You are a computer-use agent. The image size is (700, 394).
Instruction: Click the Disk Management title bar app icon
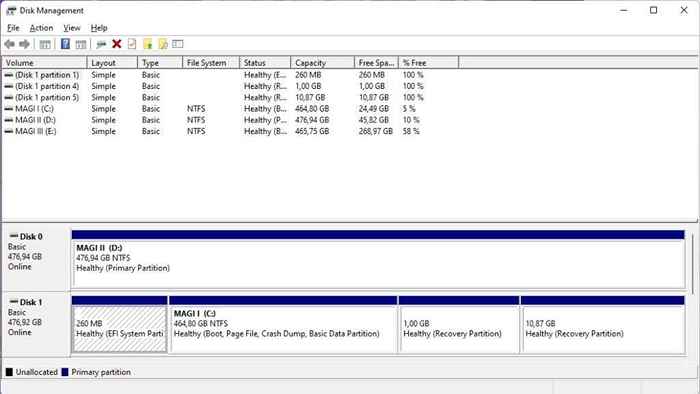click(11, 10)
